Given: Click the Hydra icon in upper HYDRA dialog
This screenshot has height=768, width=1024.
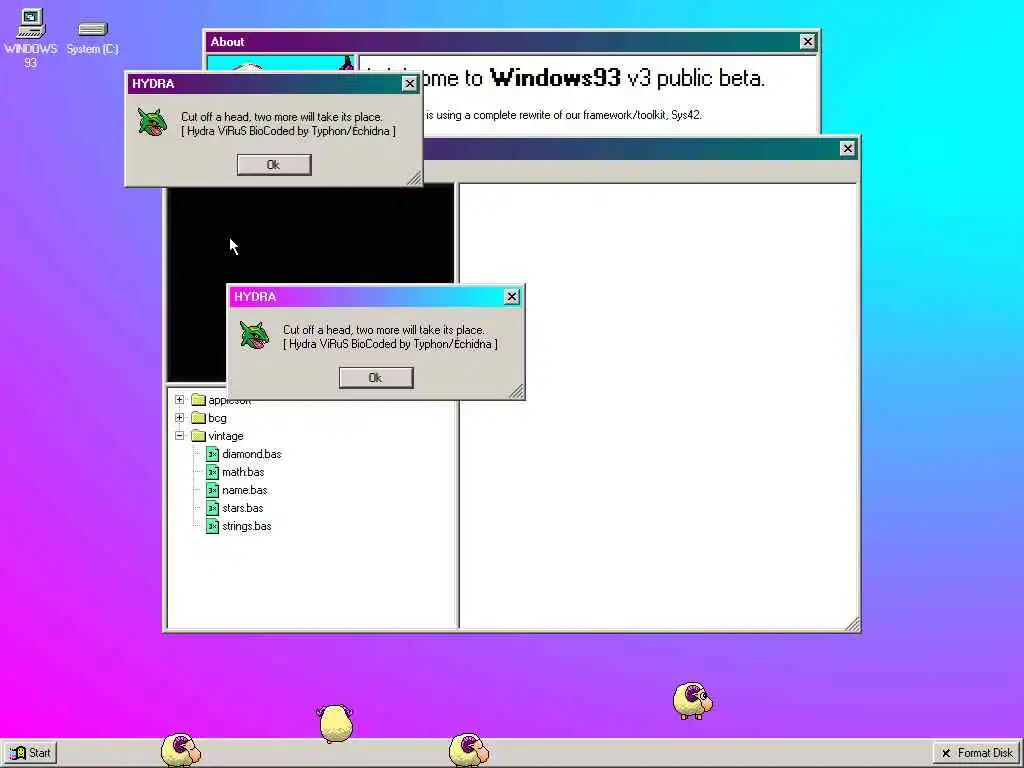Looking at the screenshot, I should [152, 122].
